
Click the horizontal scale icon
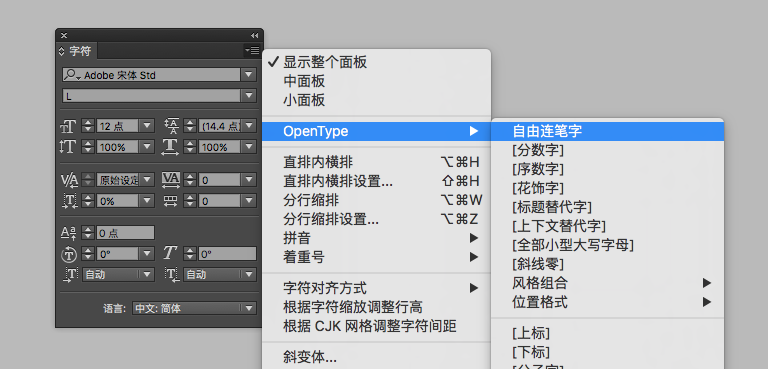[170, 147]
